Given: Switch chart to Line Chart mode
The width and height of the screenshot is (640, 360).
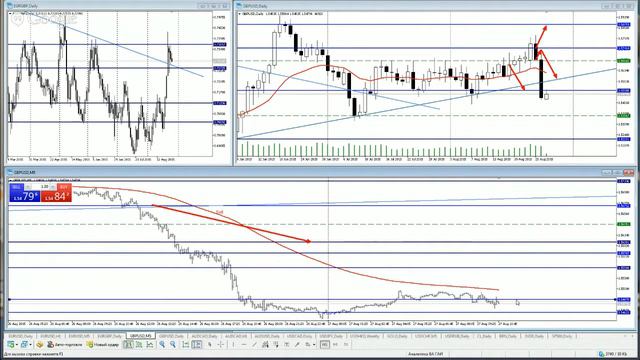Looking at the screenshot, I should [x=150, y=344].
